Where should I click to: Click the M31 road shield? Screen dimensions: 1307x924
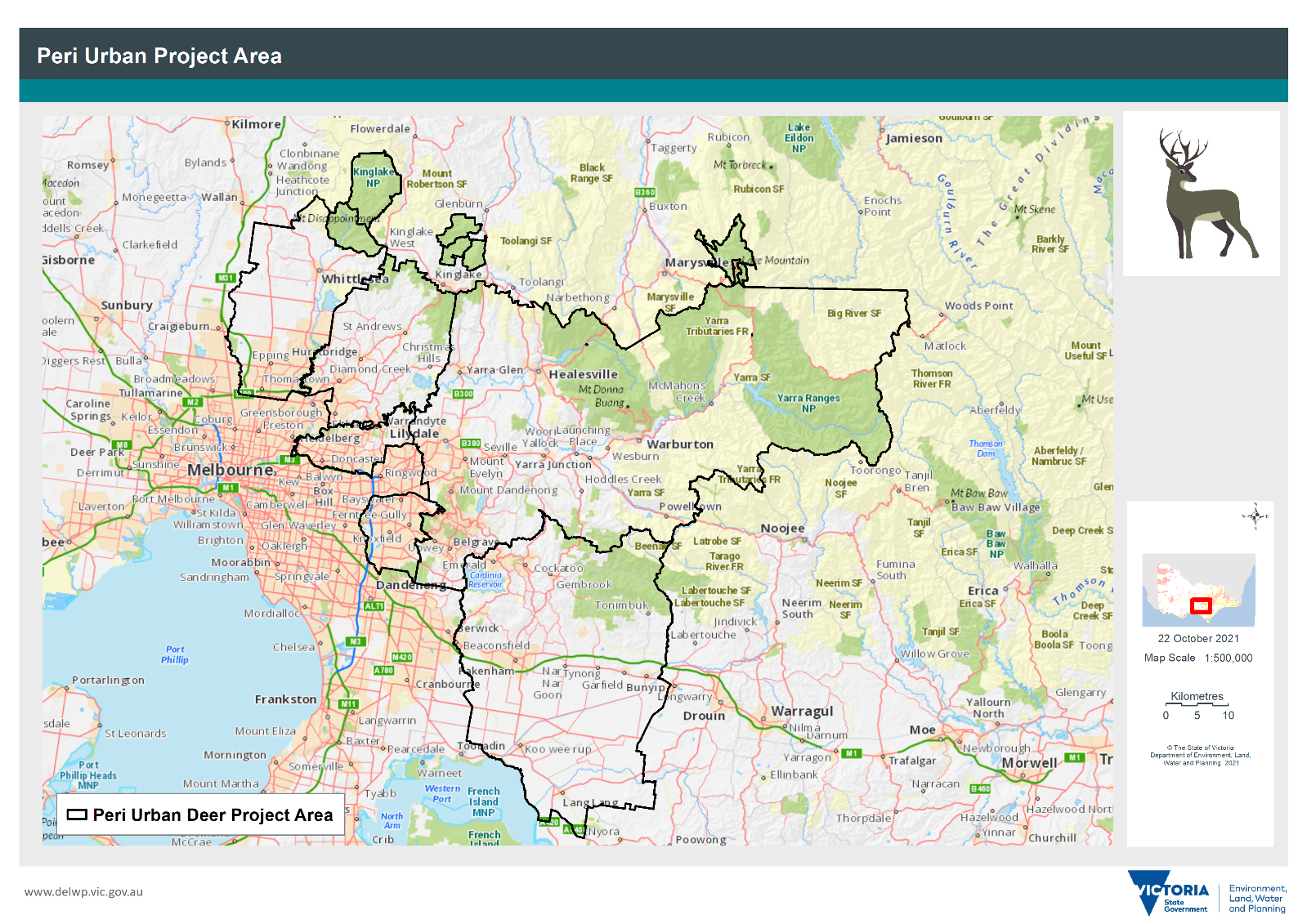(x=226, y=278)
